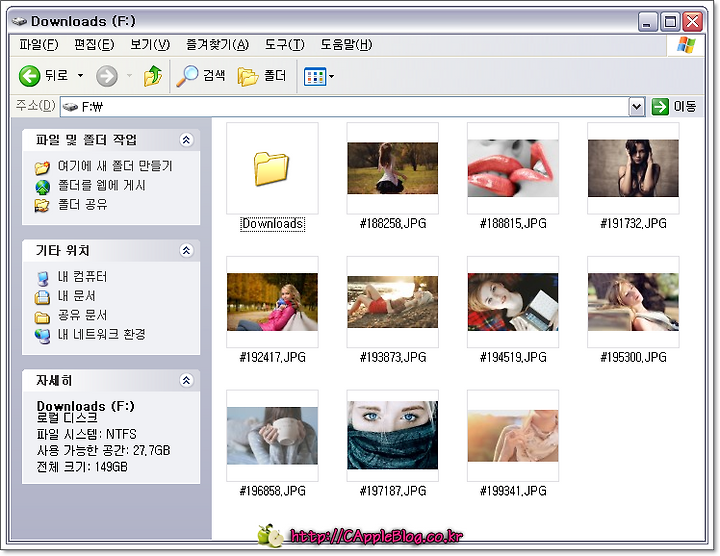Screen dimensions: 720x556
Task: Open the 편집(E) menu
Action: coord(94,45)
